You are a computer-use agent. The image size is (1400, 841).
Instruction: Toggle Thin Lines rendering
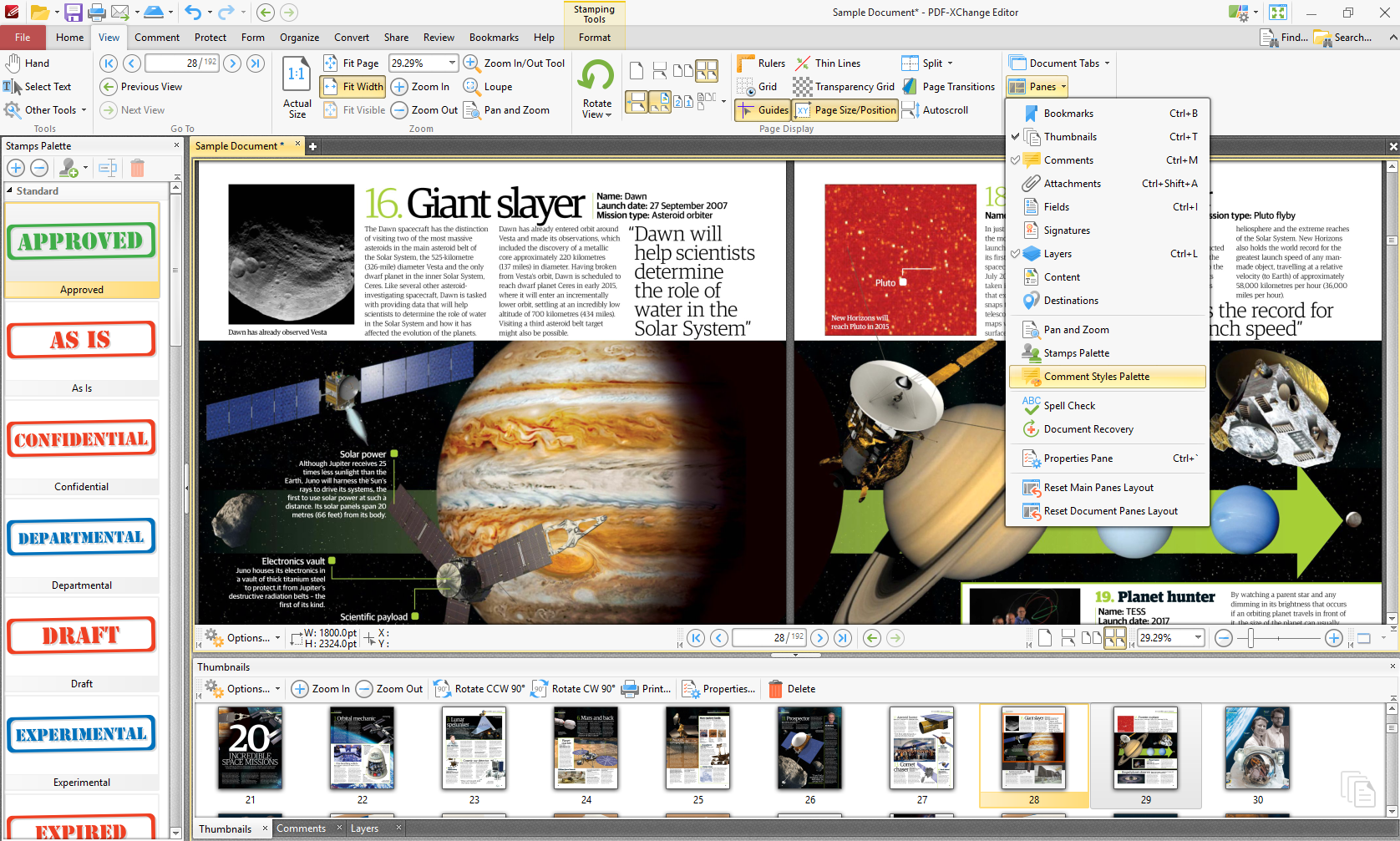[828, 63]
